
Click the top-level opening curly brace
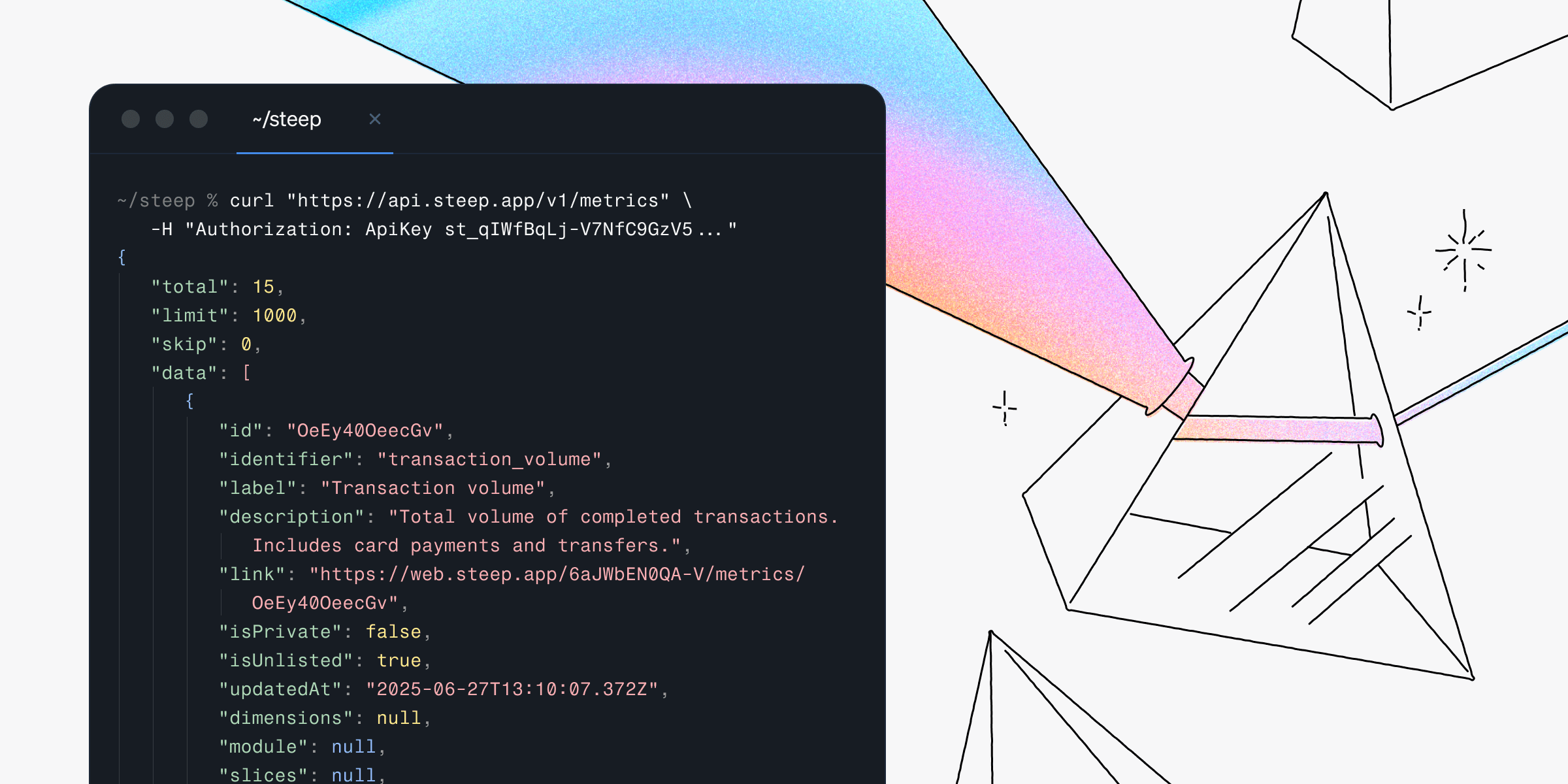click(x=122, y=257)
